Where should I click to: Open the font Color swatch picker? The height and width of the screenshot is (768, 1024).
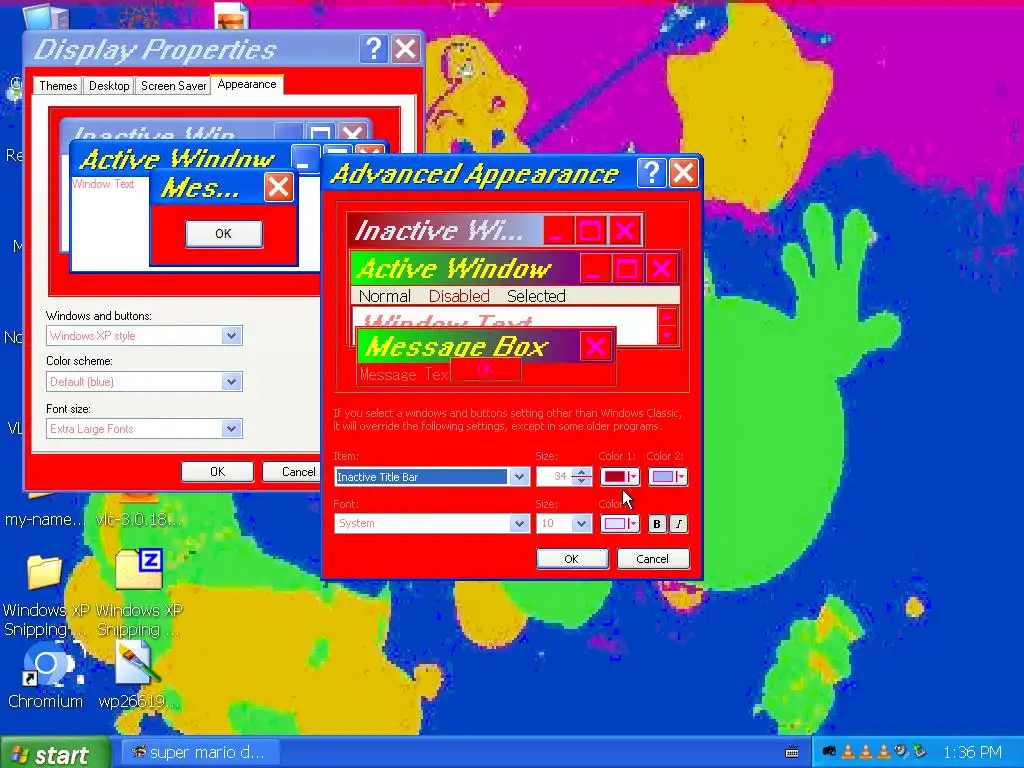(x=620, y=524)
